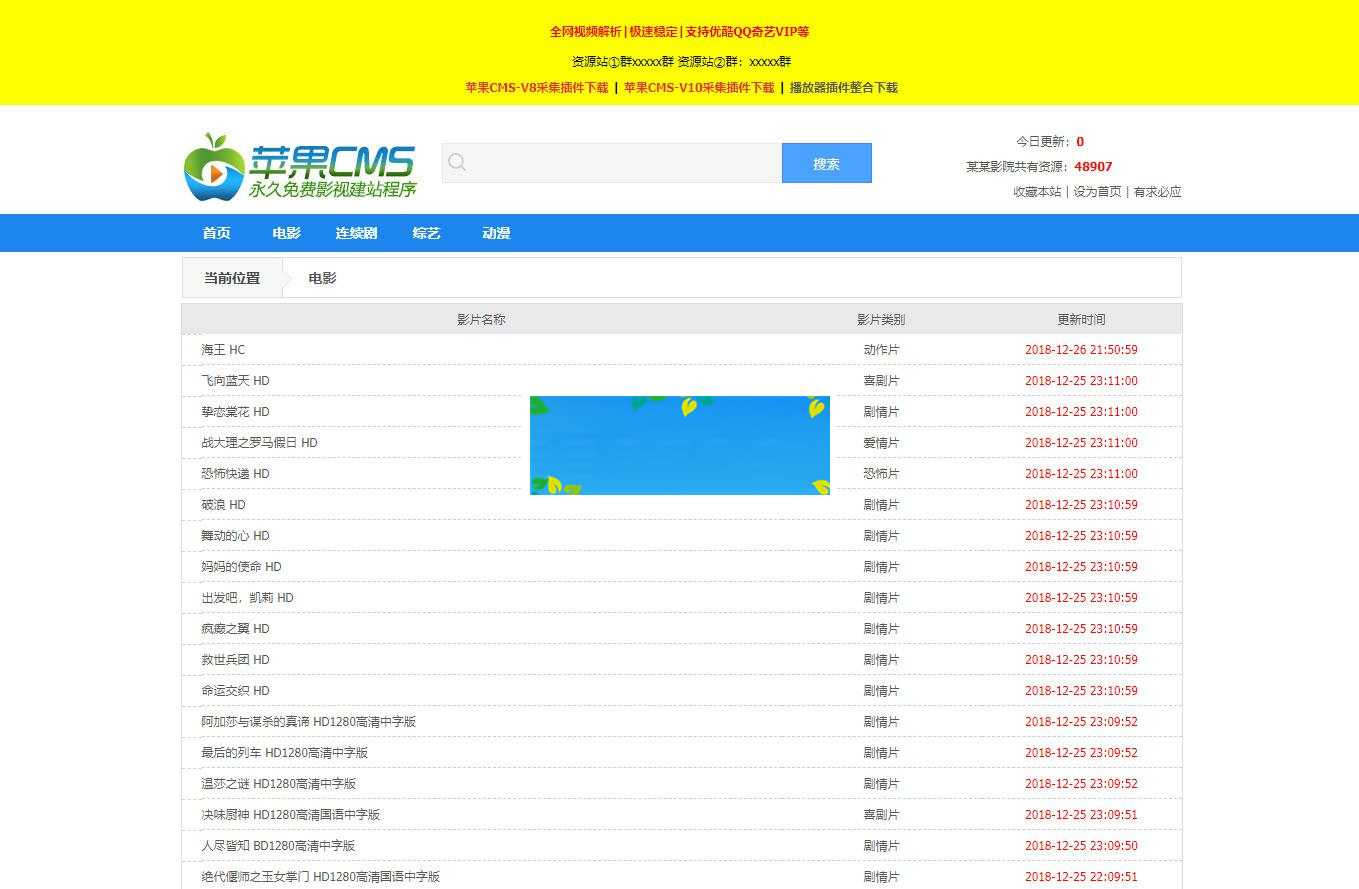
Task: Open the 电影 navigation tab
Action: pyautogui.click(x=286, y=233)
